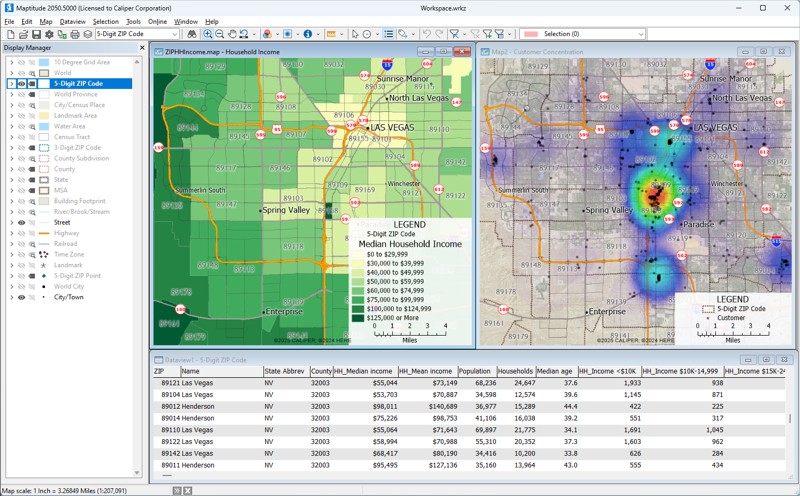
Task: Select the Info tool icon
Action: 308,34
